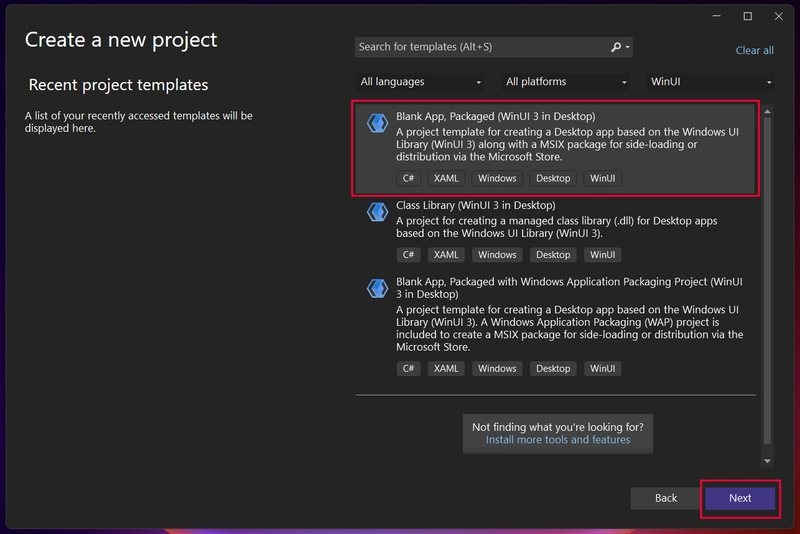Click the Windows tag under Class Library
The height and width of the screenshot is (534, 800).
[x=497, y=255]
